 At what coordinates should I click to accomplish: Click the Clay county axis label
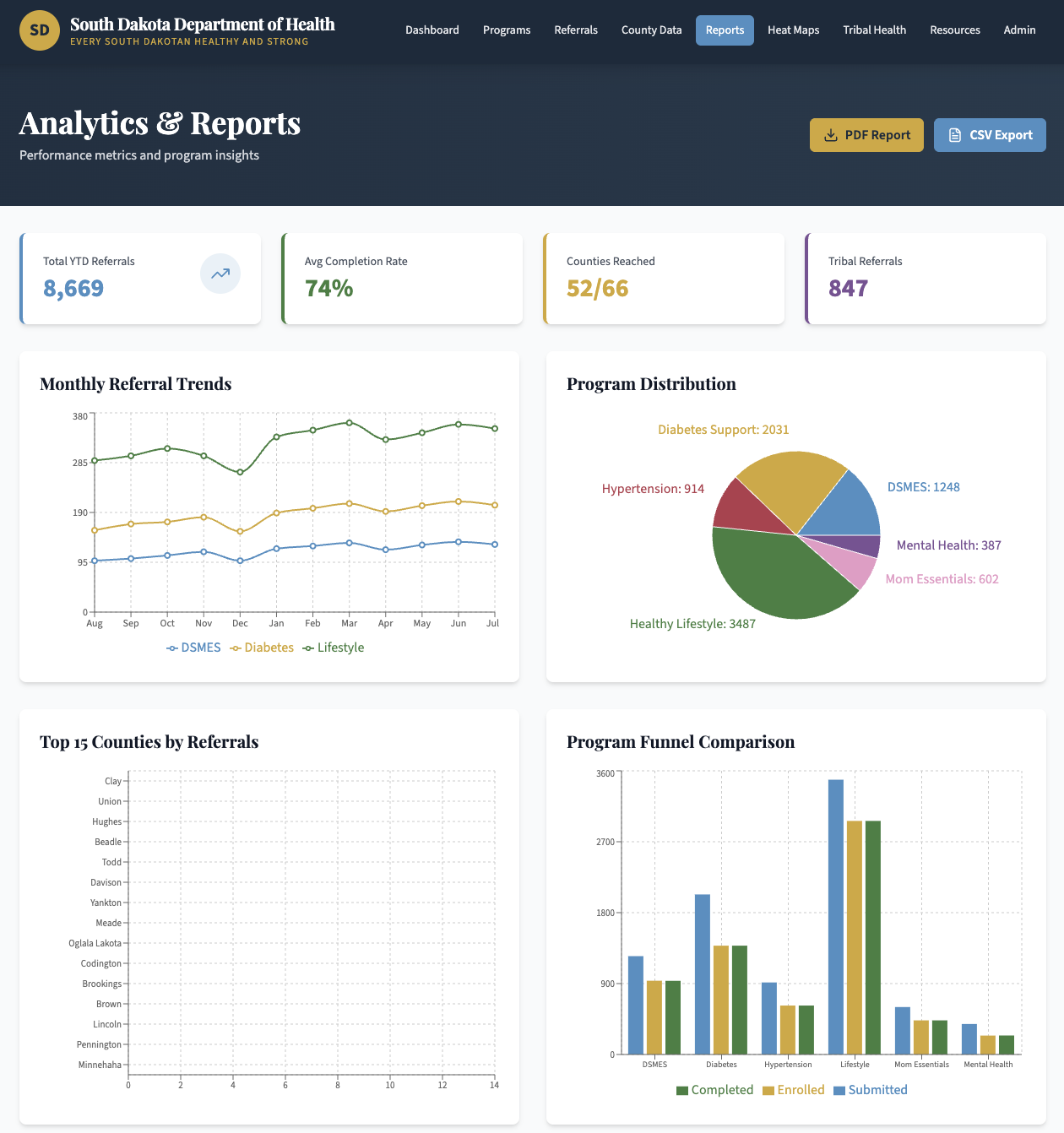113,781
